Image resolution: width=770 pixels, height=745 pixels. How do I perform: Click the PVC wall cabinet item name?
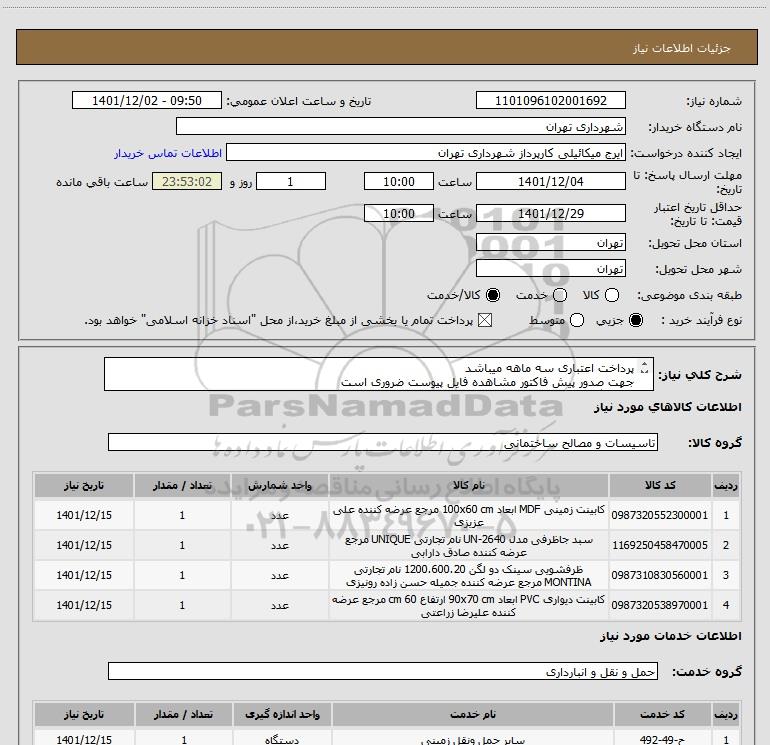click(x=468, y=606)
